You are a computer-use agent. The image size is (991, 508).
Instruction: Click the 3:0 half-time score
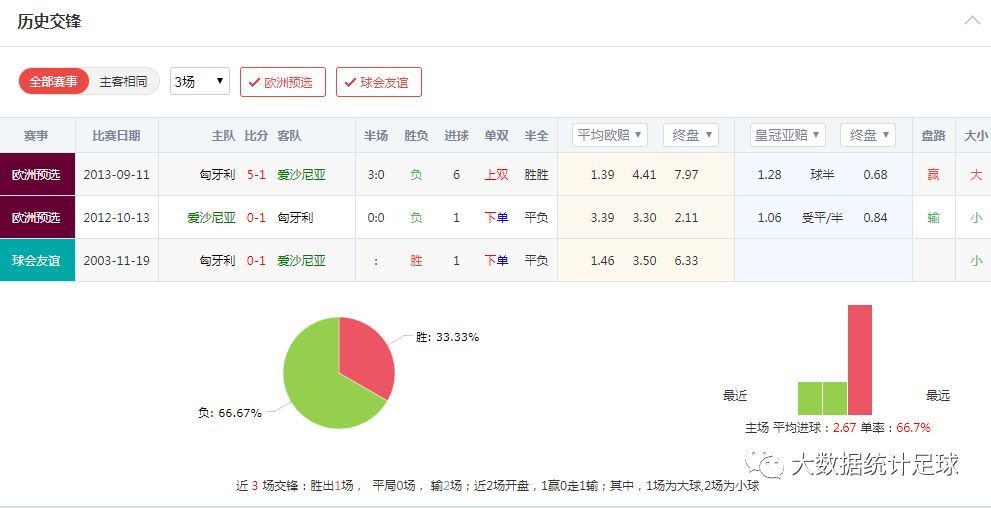[x=376, y=174]
